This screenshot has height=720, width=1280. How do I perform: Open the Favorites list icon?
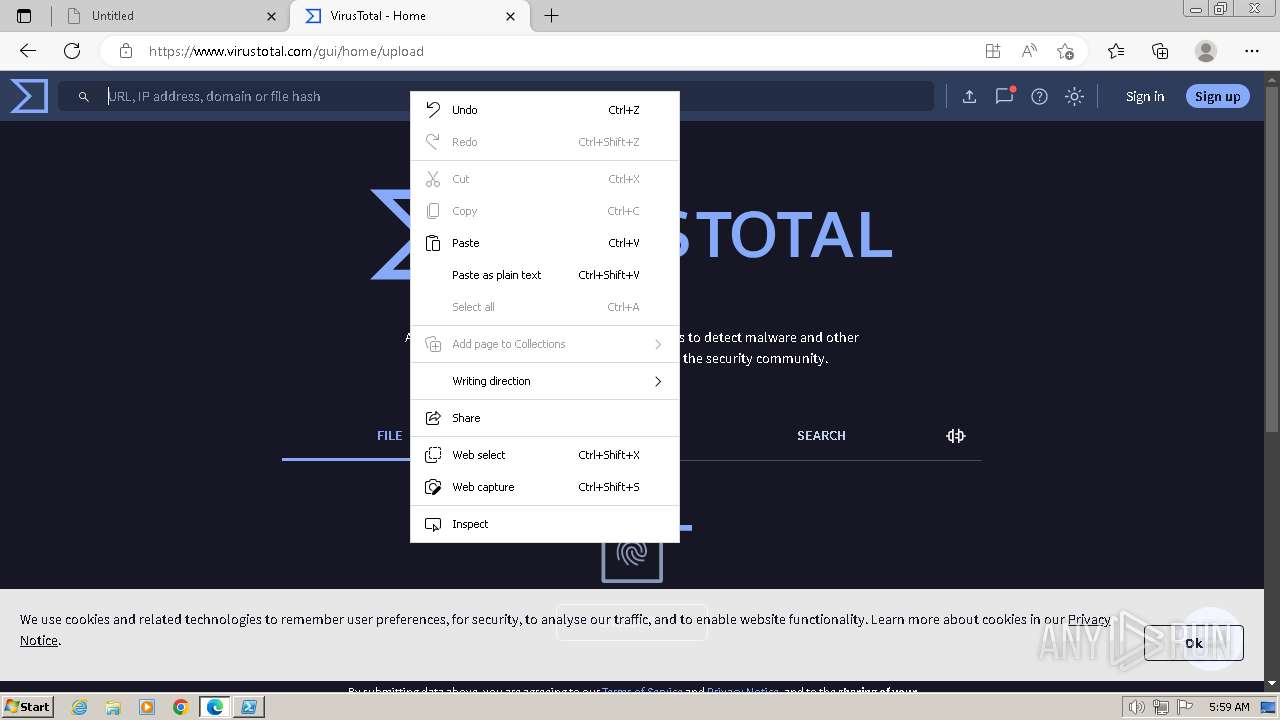point(1116,51)
